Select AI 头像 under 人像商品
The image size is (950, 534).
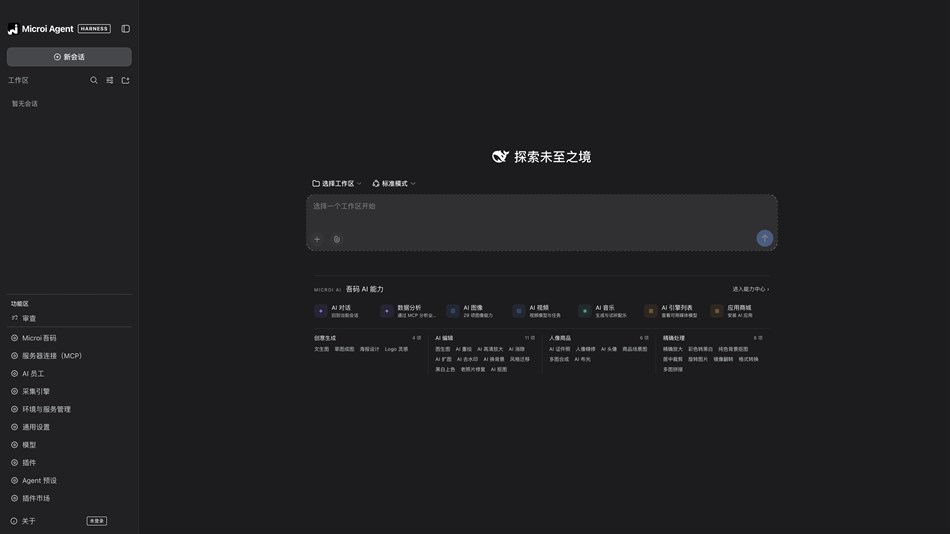pyautogui.click(x=609, y=349)
